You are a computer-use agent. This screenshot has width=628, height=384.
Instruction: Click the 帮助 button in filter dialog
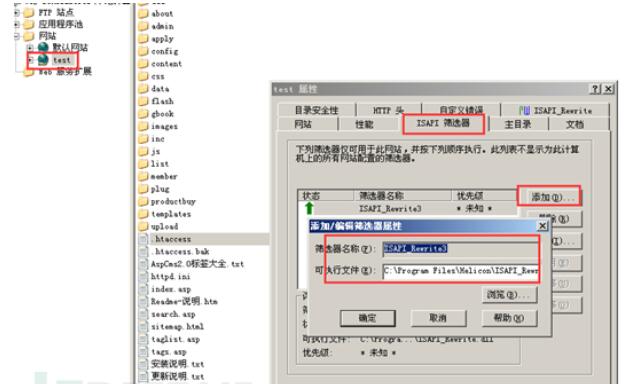(509, 318)
